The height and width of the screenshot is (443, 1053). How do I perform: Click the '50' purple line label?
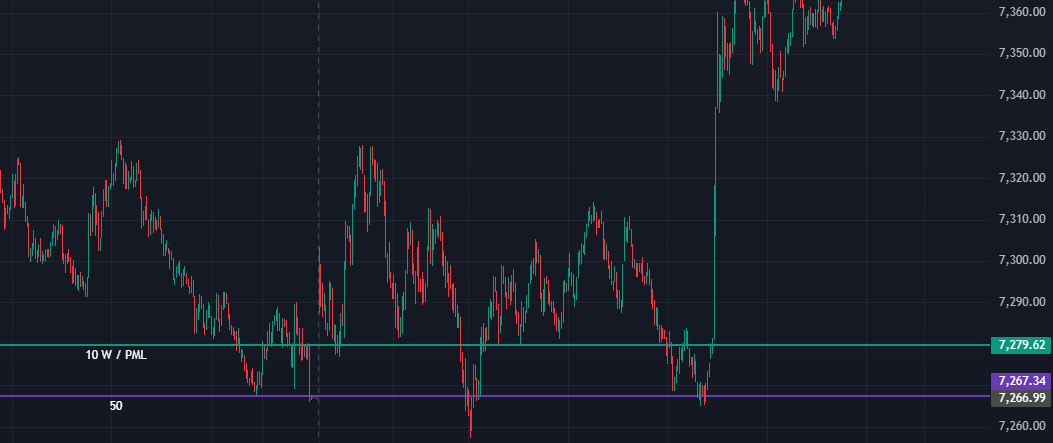click(116, 406)
